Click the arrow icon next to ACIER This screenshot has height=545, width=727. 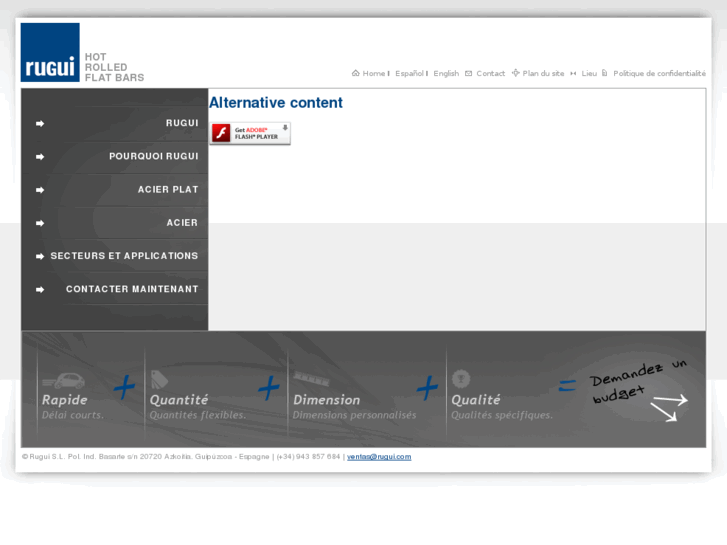(40, 223)
